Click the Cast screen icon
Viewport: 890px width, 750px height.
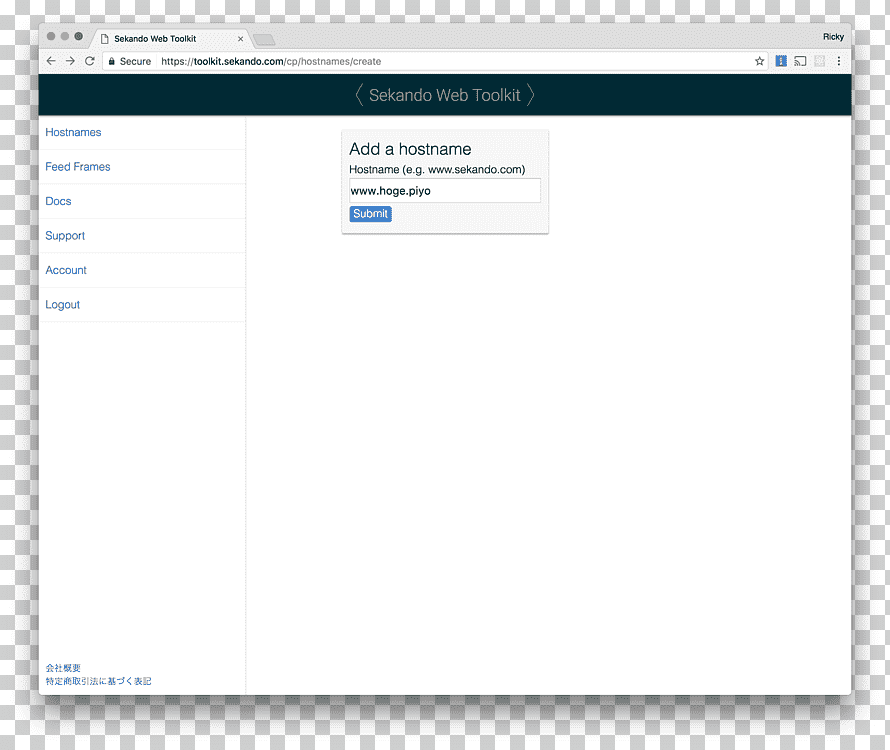pyautogui.click(x=800, y=61)
